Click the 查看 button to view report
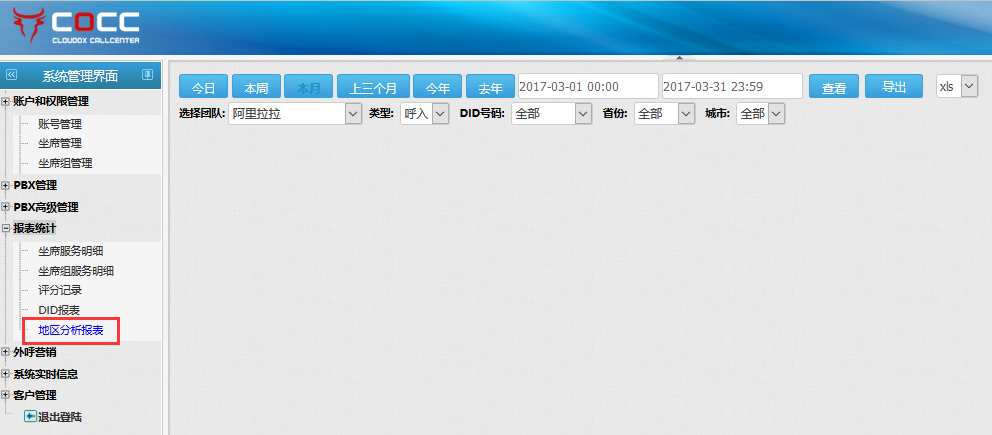This screenshot has height=435, width=992. 834,87
